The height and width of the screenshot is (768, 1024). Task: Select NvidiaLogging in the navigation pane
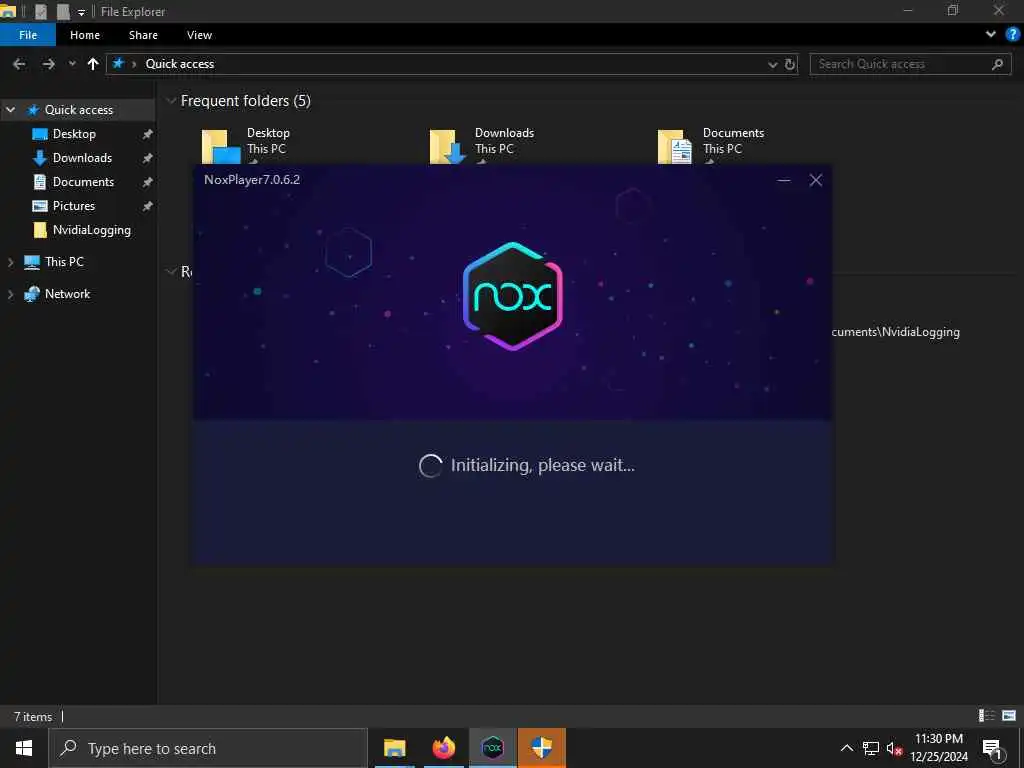(x=91, y=230)
